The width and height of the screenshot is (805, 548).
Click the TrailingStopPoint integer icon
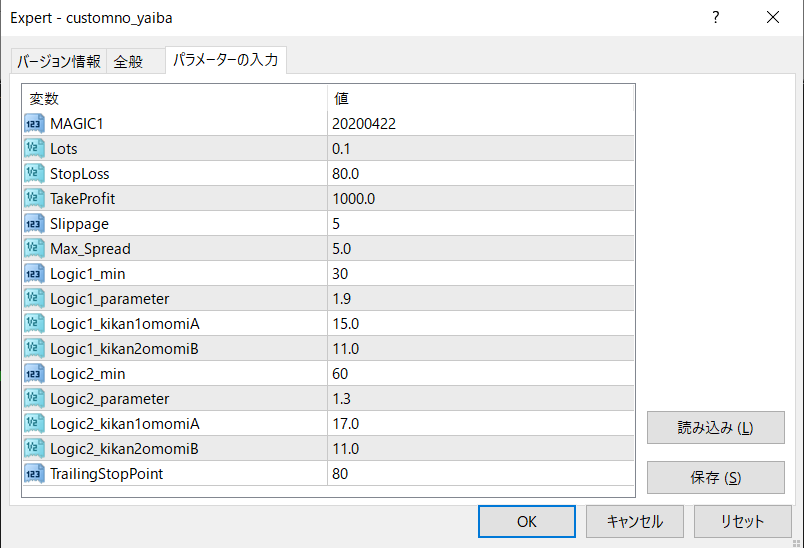coord(34,473)
